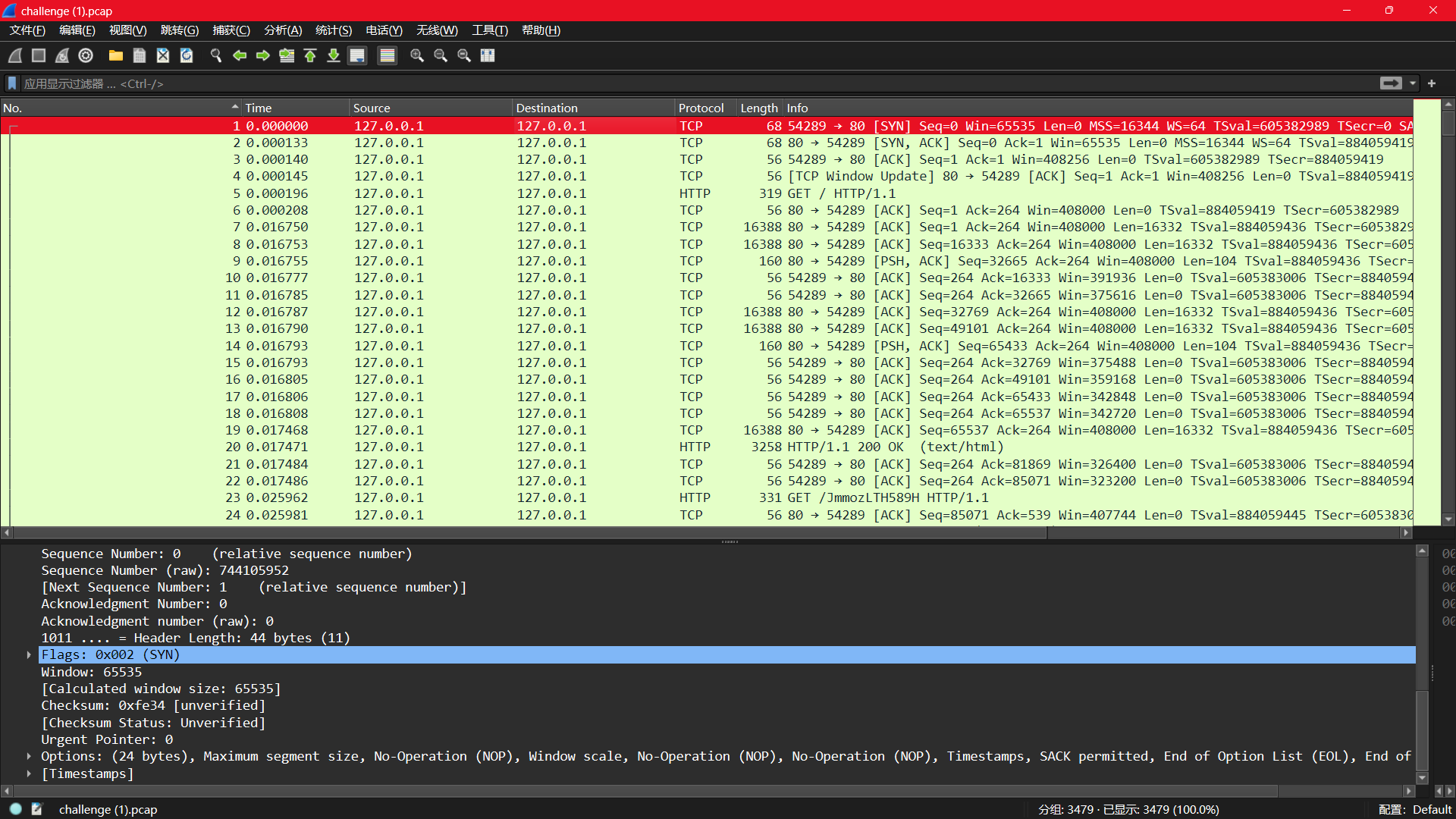Image resolution: width=1456 pixels, height=819 pixels.
Task: Zoom out the main window text
Action: (441, 55)
